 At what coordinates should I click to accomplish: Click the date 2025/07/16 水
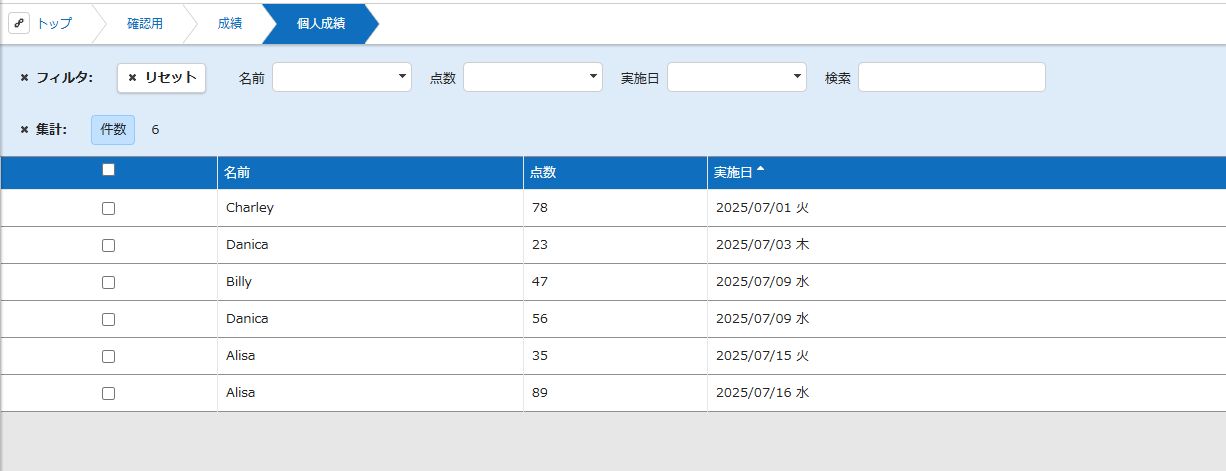point(762,393)
